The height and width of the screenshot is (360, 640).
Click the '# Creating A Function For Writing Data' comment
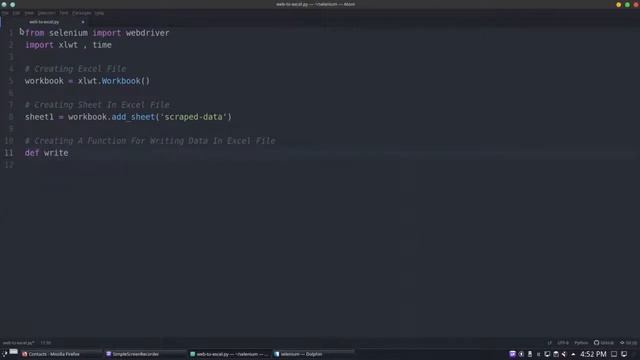pyautogui.click(x=150, y=141)
